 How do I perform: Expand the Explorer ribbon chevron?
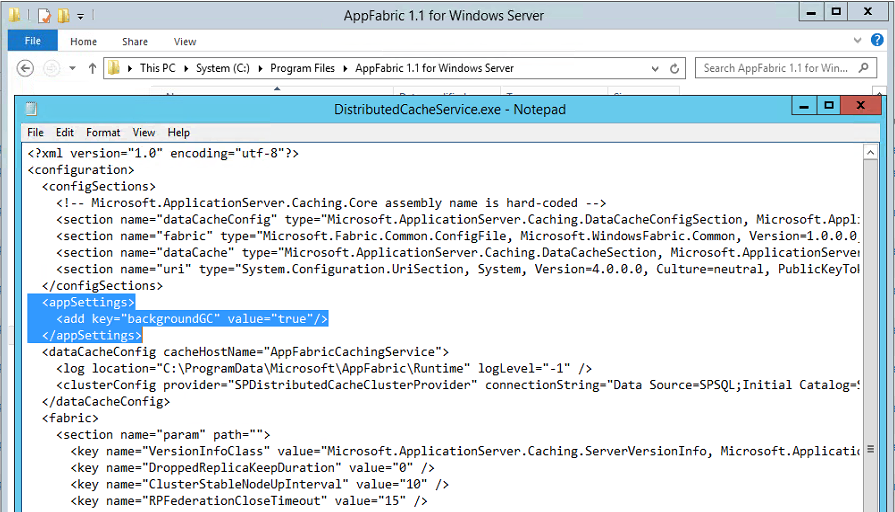point(857,40)
